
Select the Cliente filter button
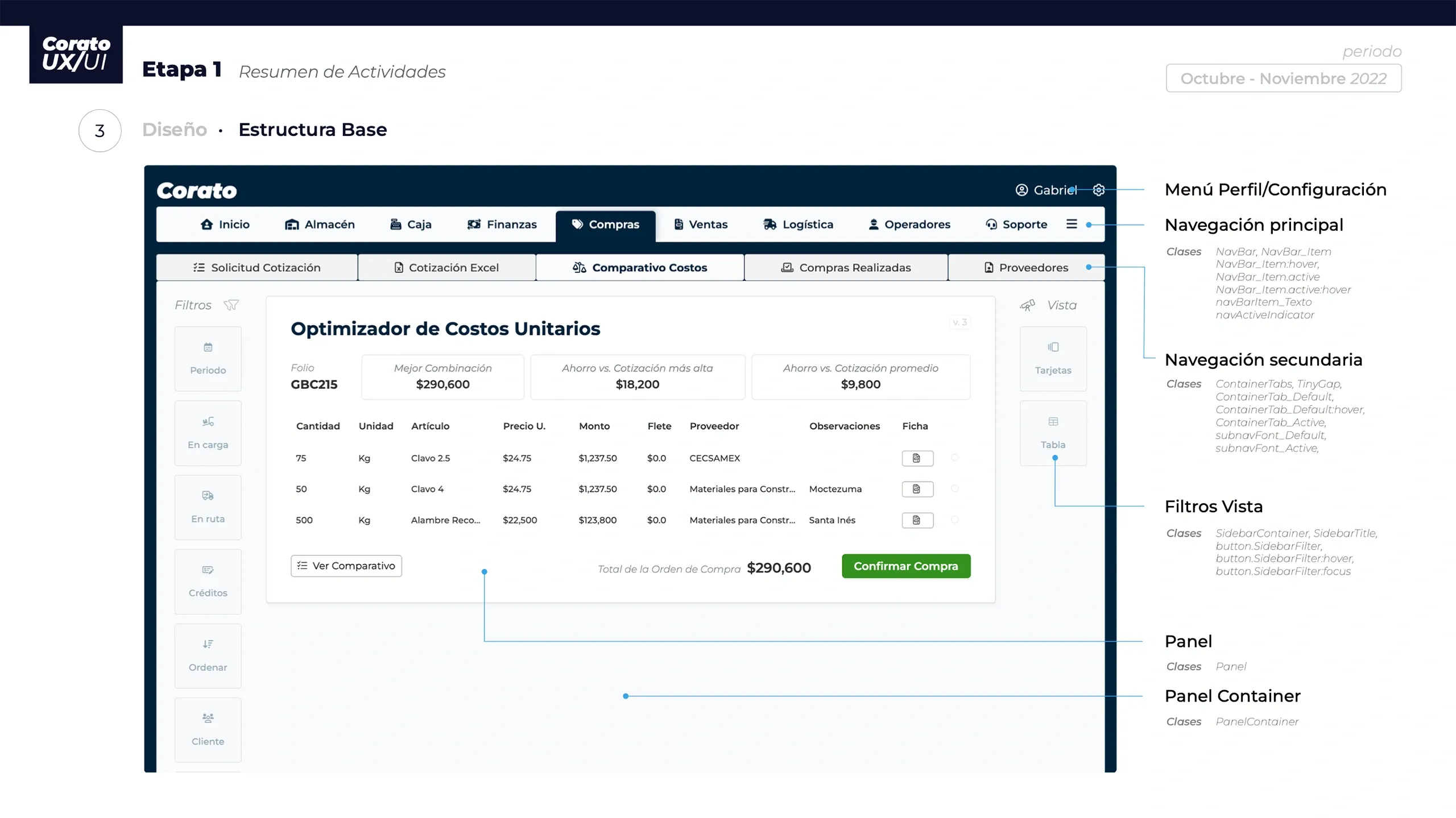tap(208, 730)
